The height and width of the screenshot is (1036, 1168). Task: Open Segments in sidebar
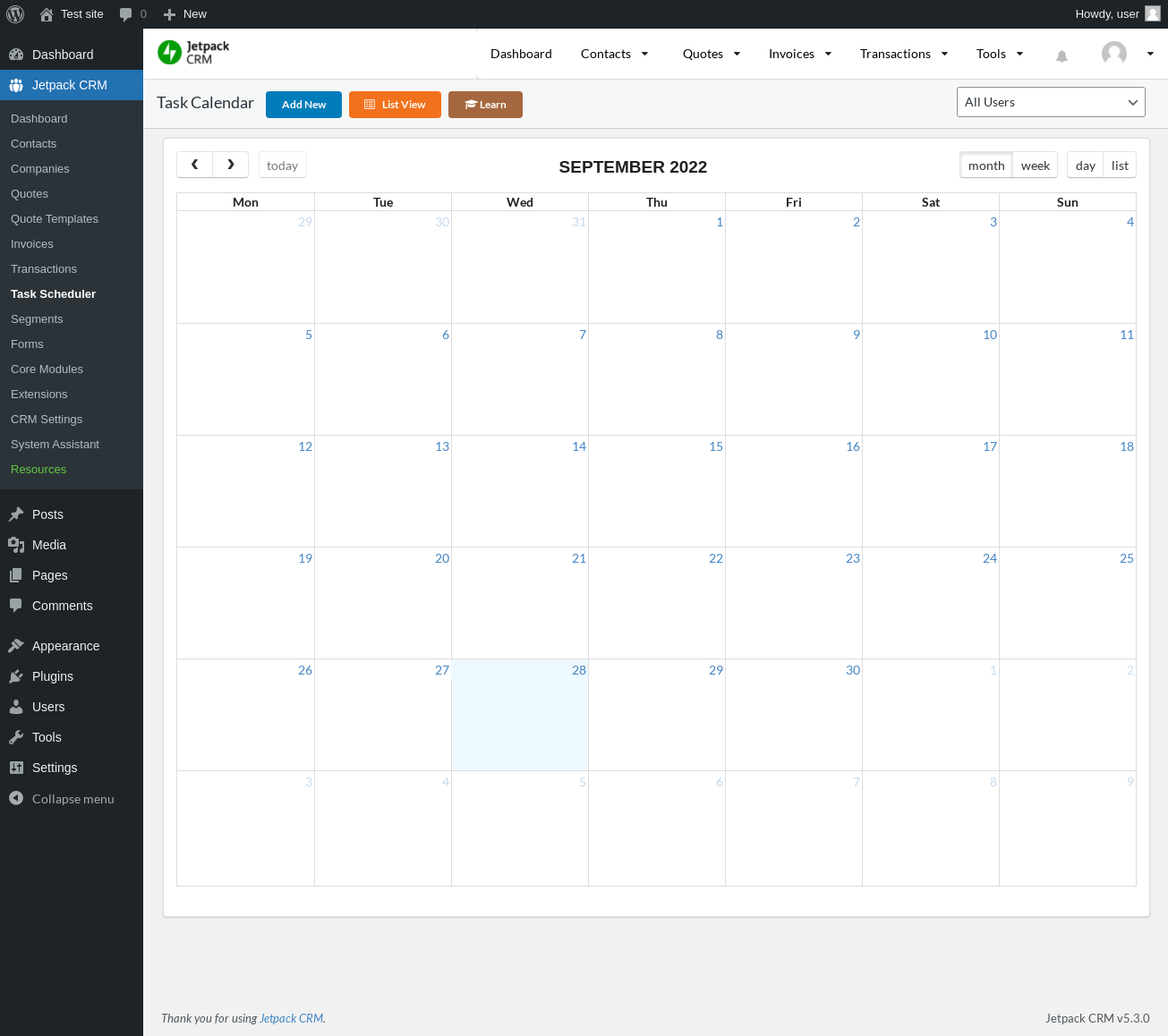pyautogui.click(x=37, y=318)
